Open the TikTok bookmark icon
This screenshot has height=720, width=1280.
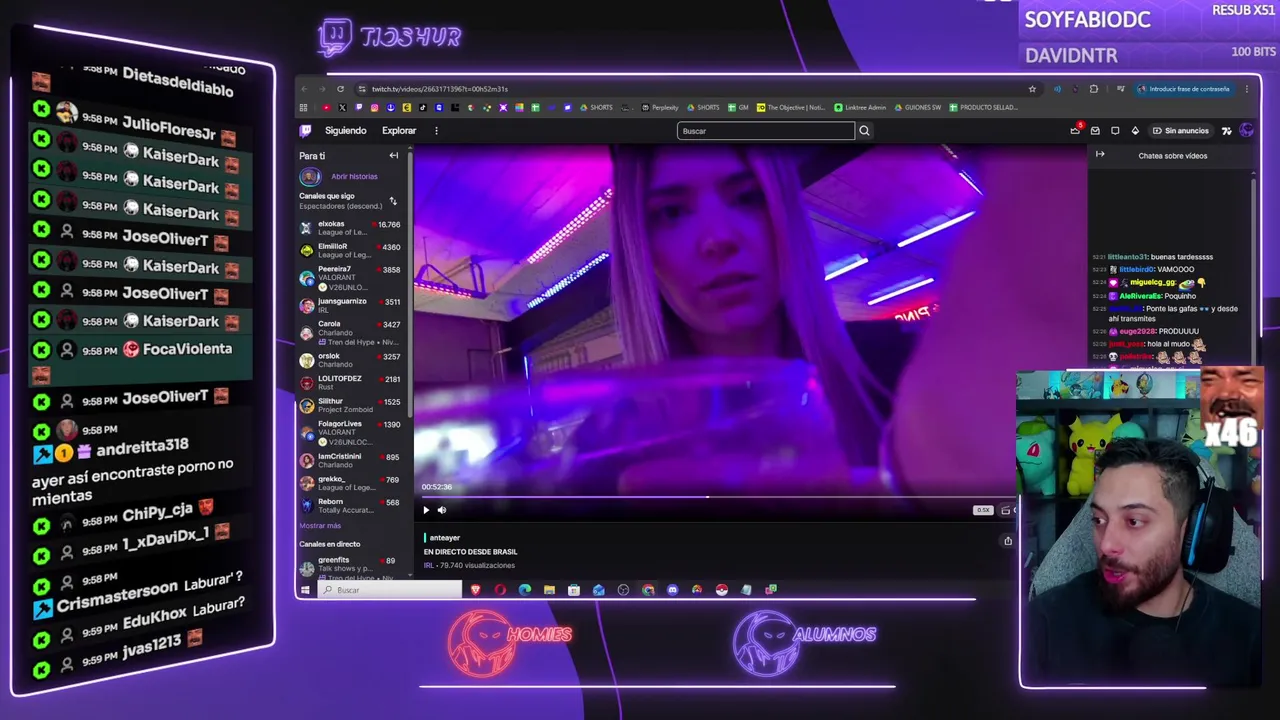point(423,107)
